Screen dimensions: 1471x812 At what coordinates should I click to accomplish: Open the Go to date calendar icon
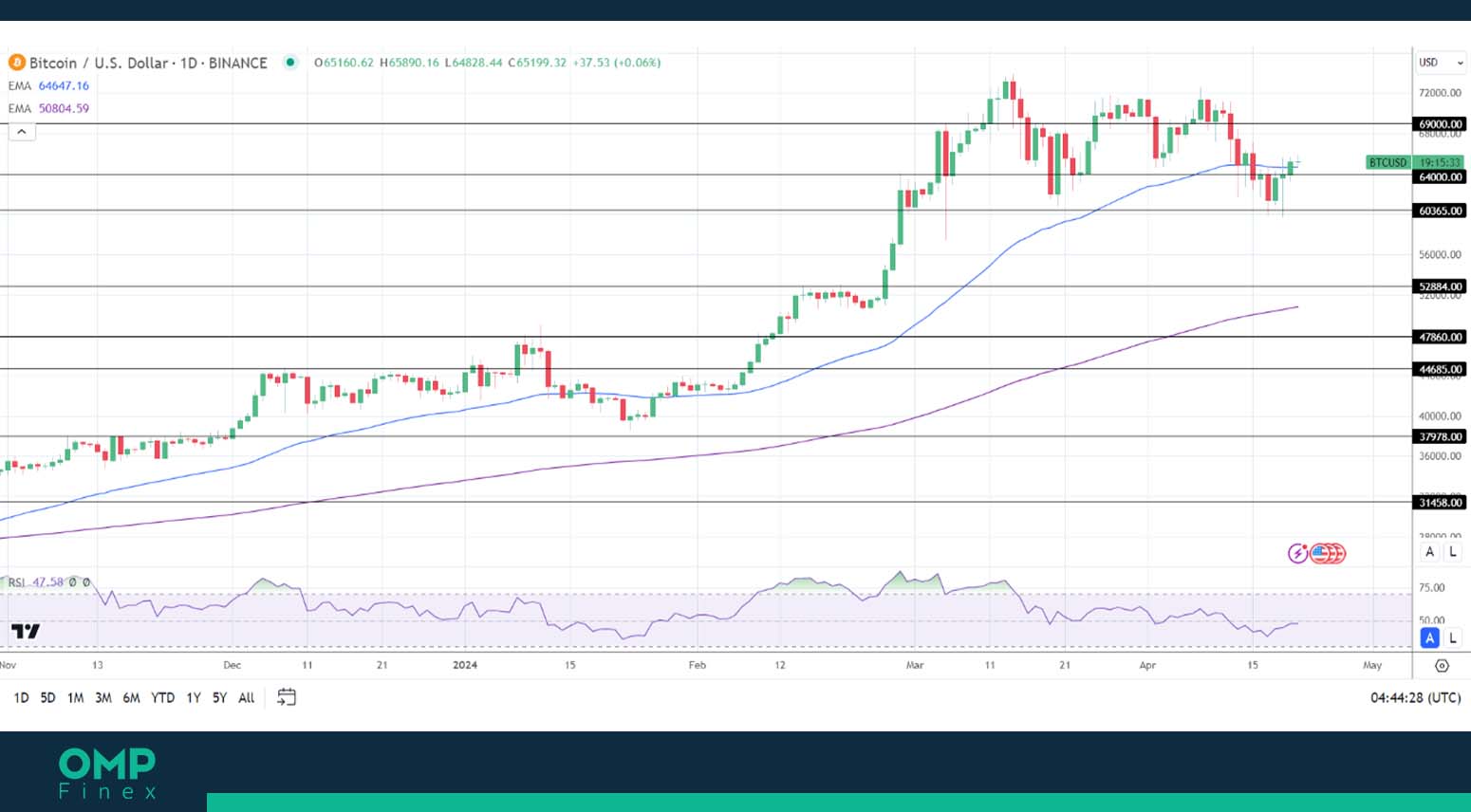(287, 697)
